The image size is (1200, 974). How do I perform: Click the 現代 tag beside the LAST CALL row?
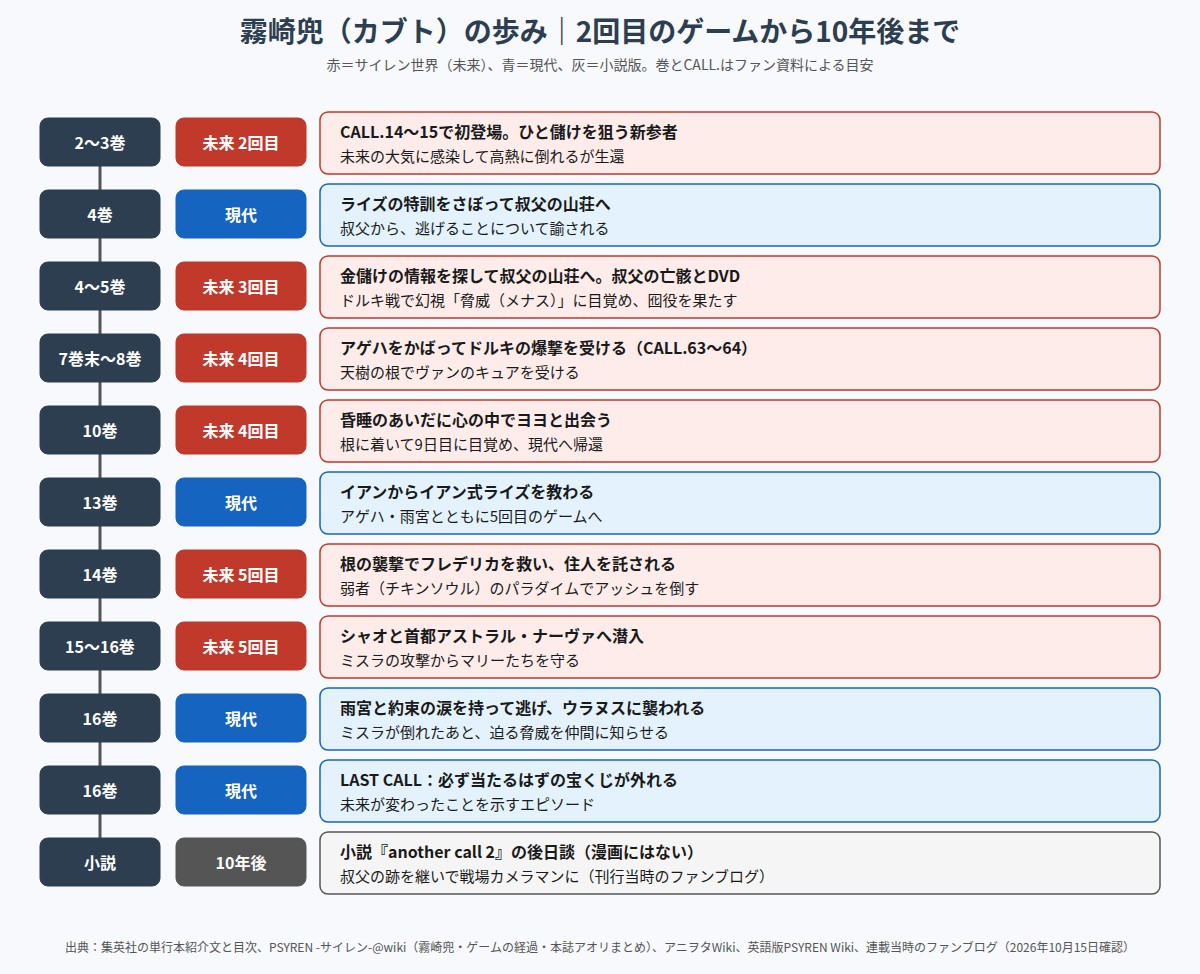click(241, 790)
